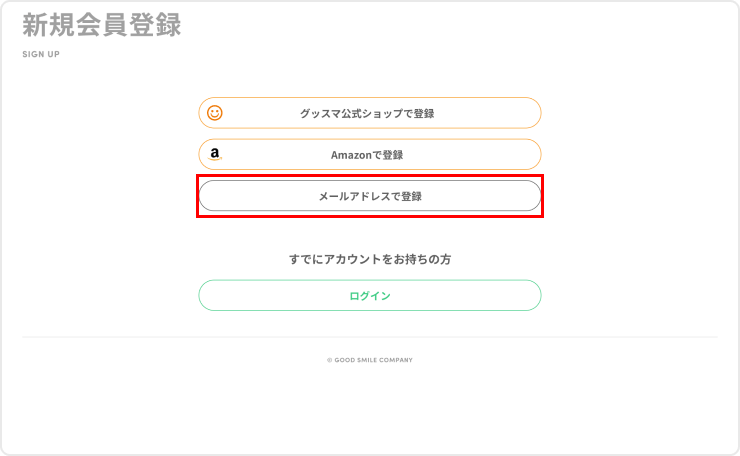740x456 pixels.
Task: Click the メールアドレスで登録 label text
Action: click(370, 196)
